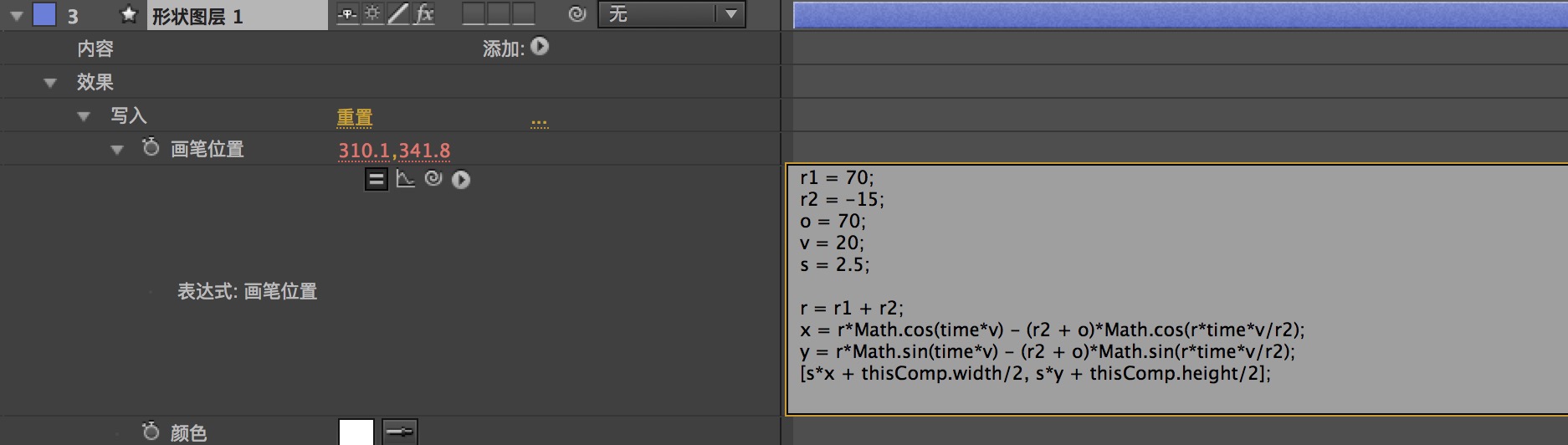Click the 画笔位置 value 310.1,341.8
Image resolution: width=1568 pixels, height=445 pixels.
[x=394, y=151]
